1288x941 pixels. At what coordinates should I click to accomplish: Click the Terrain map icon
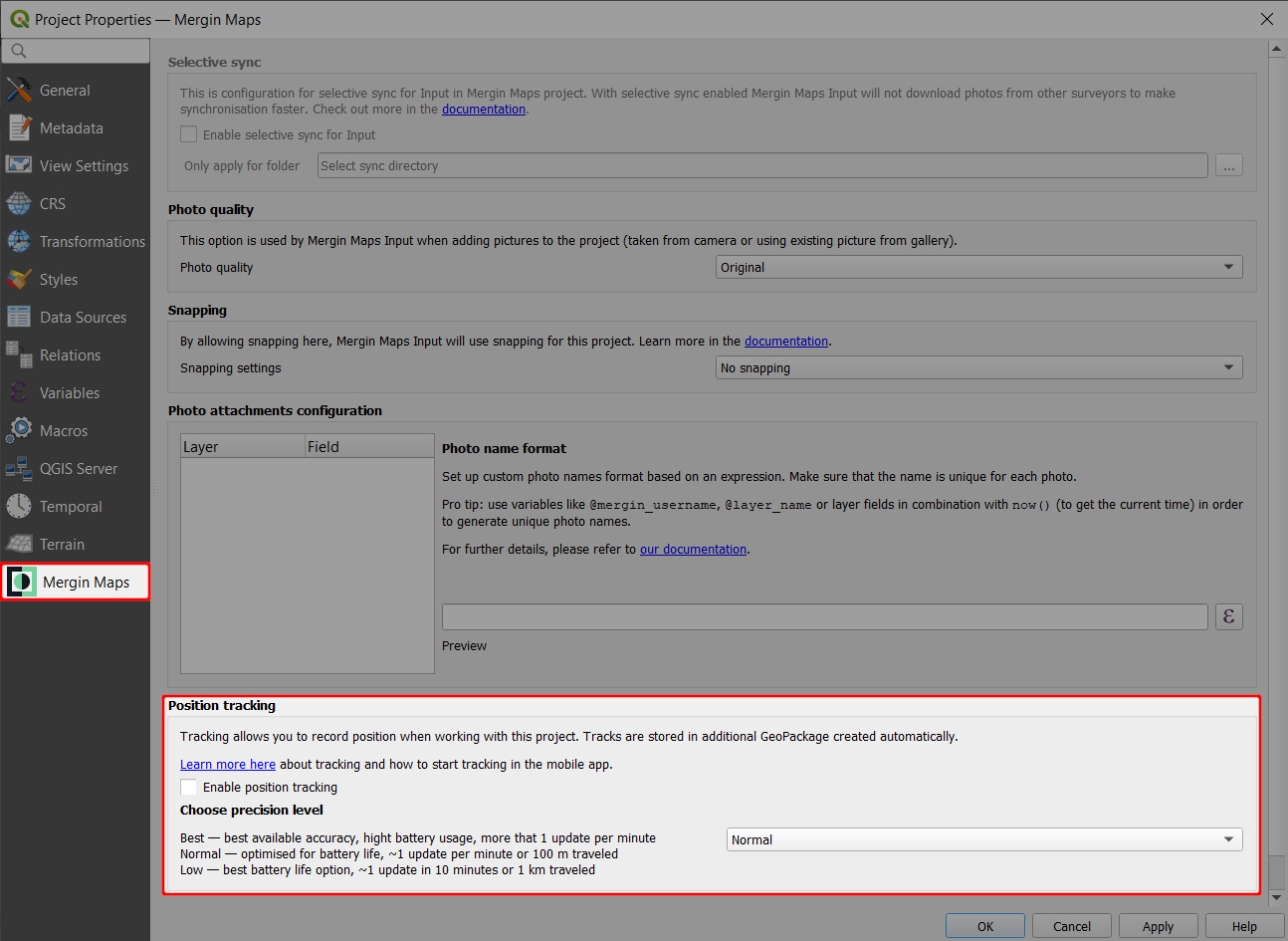[x=19, y=544]
